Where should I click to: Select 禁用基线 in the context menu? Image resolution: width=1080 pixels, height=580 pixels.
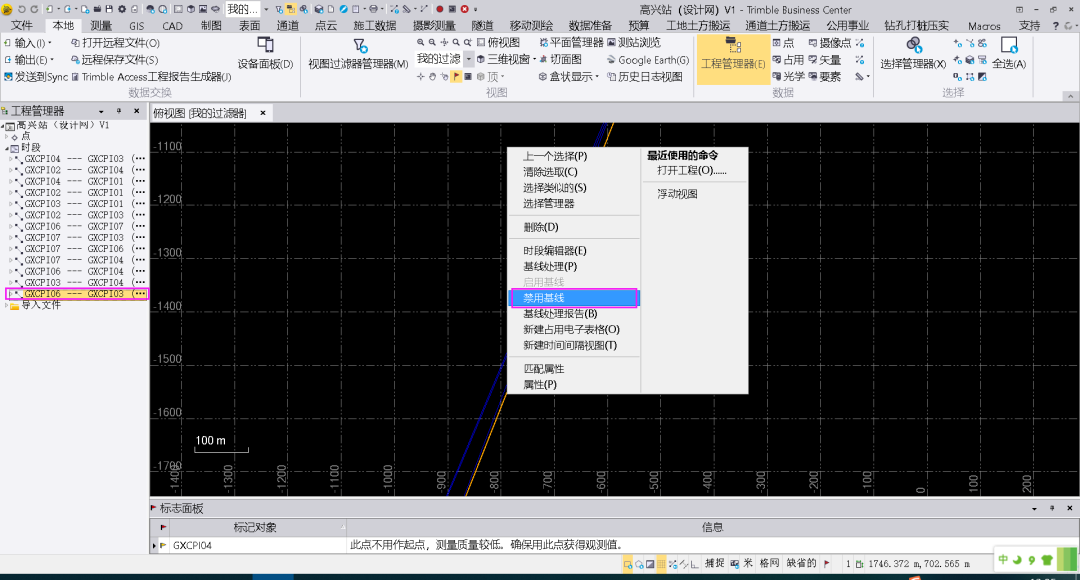click(x=545, y=297)
